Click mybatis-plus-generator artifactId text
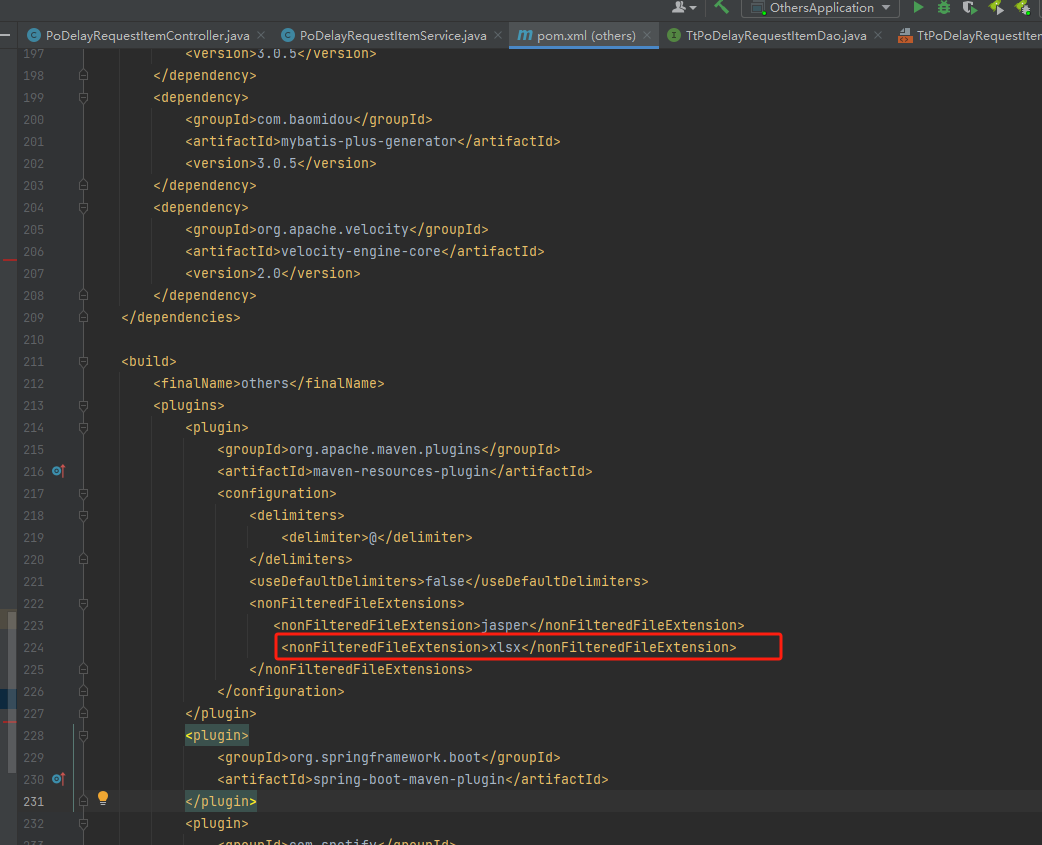Image resolution: width=1042 pixels, height=845 pixels. click(x=369, y=141)
